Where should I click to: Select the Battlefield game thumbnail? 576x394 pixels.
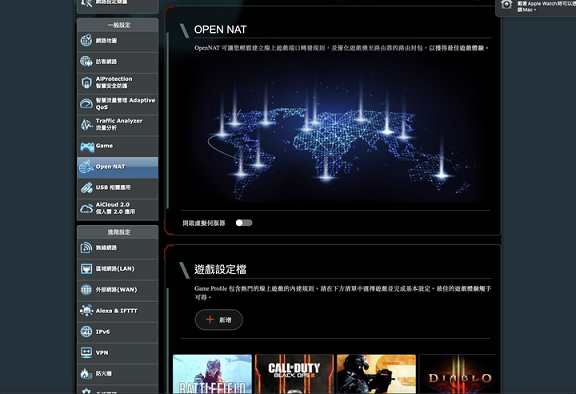click(x=212, y=374)
